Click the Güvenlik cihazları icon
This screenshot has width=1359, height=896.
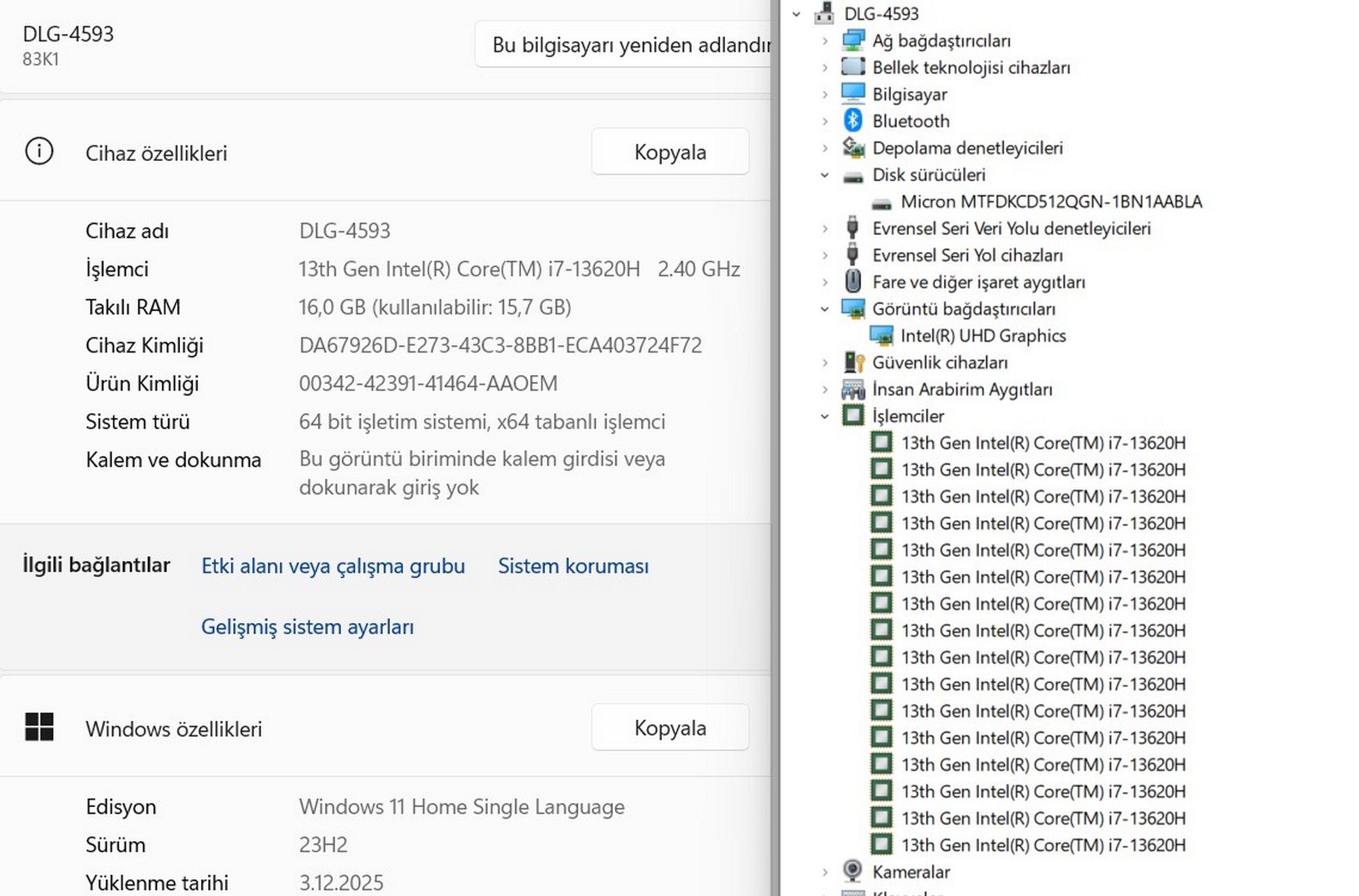coord(853,362)
